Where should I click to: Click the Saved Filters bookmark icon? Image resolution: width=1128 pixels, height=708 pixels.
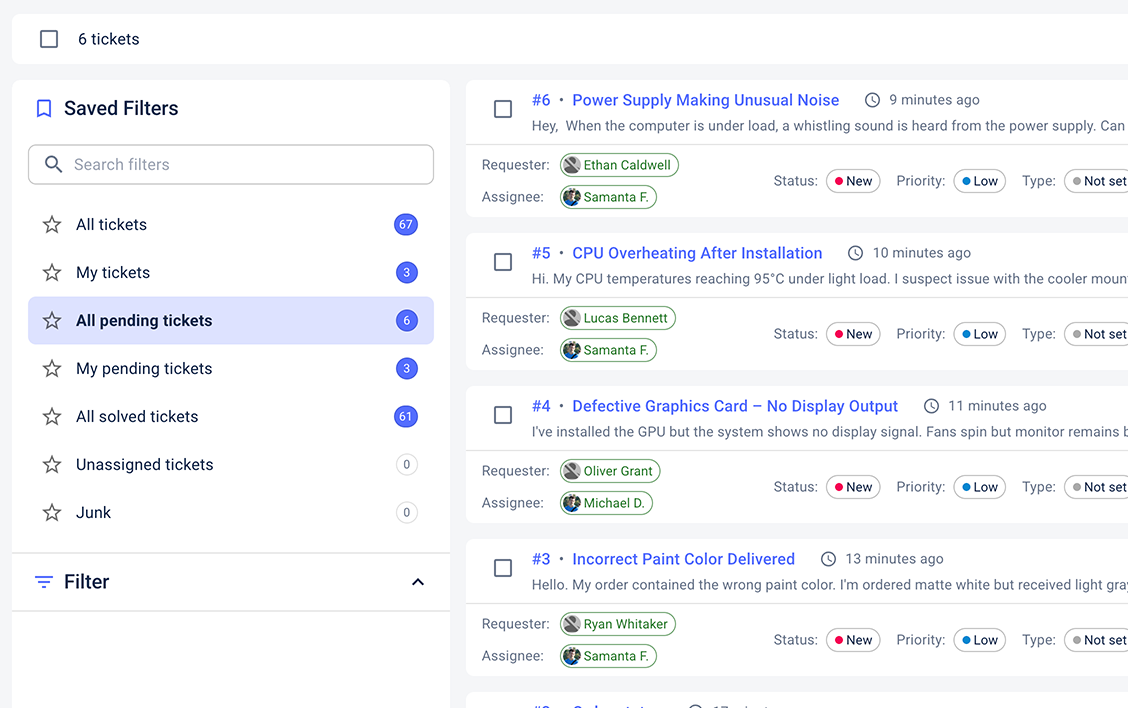coord(44,109)
